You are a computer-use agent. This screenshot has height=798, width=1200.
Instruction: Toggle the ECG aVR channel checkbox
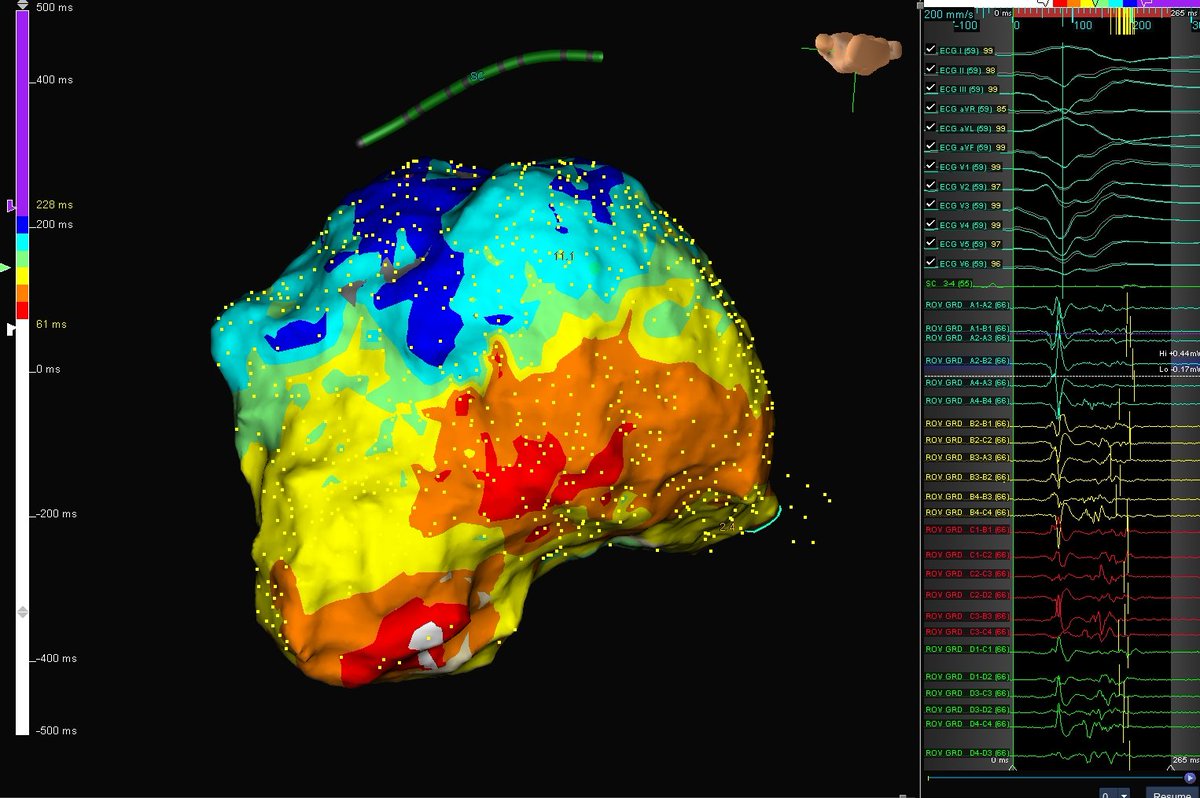point(930,108)
